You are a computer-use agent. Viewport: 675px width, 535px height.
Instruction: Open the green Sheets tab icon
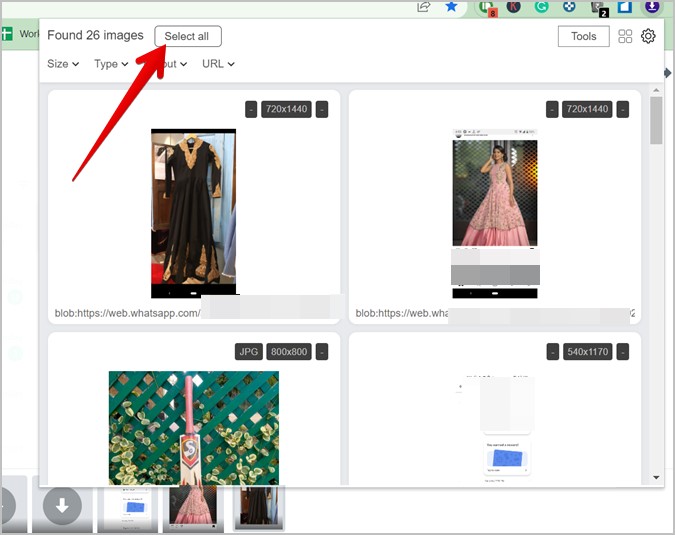[7, 34]
